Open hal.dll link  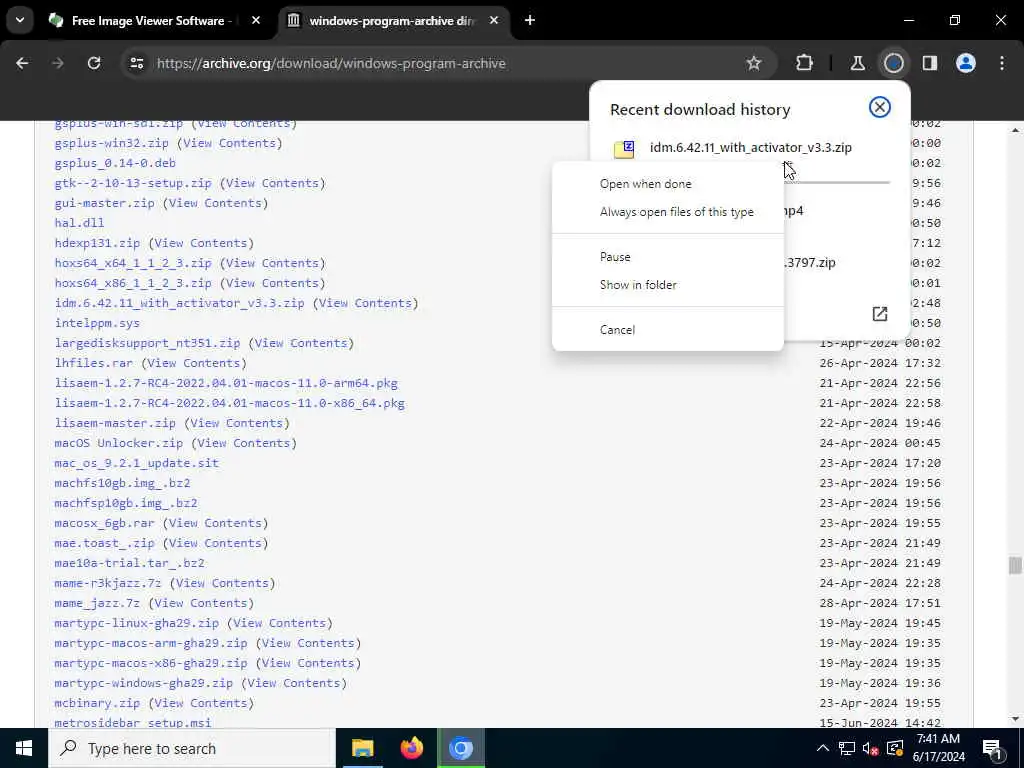point(80,223)
